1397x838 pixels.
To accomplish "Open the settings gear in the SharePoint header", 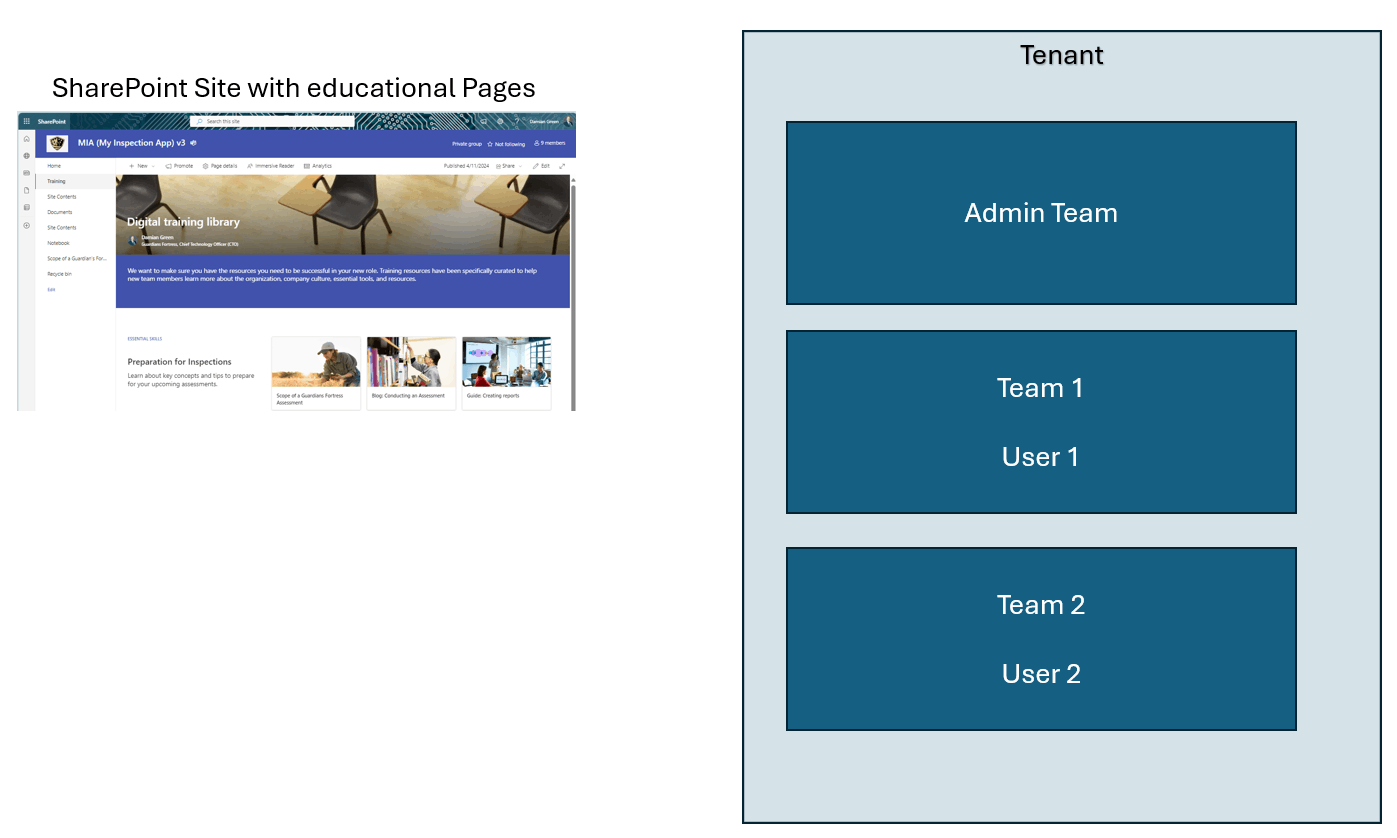I will (x=500, y=121).
